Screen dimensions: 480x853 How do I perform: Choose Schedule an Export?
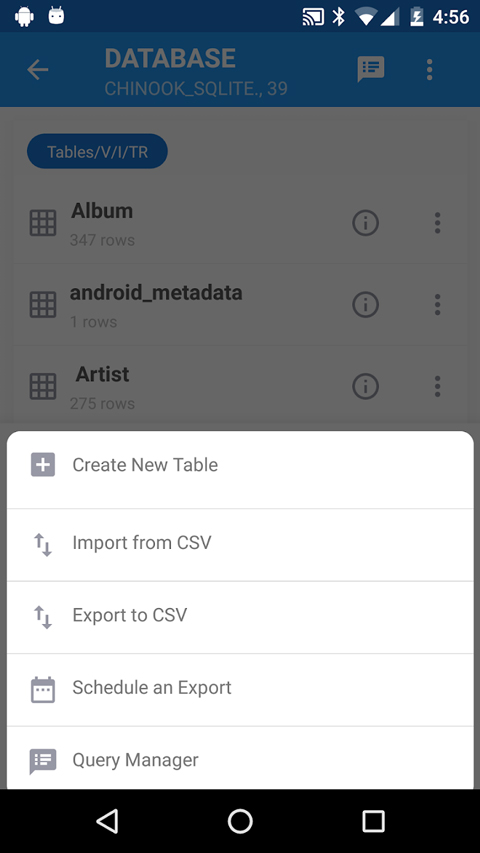(240, 690)
